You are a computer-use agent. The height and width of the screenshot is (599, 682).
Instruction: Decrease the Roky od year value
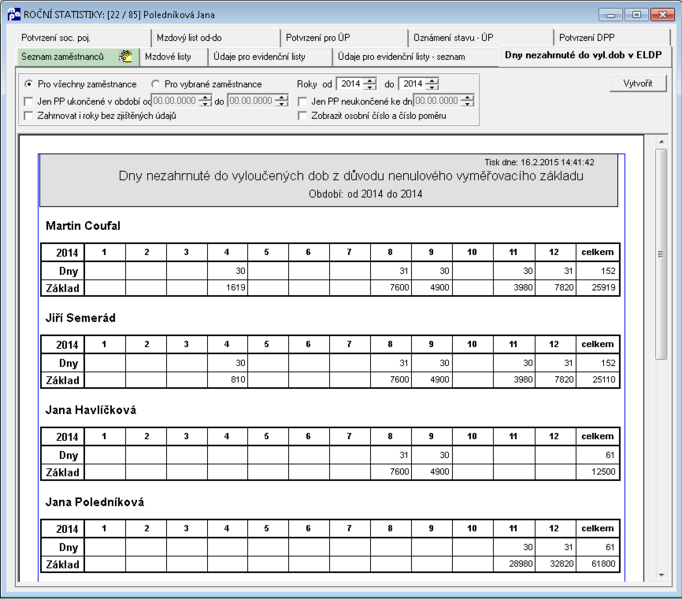(x=370, y=87)
